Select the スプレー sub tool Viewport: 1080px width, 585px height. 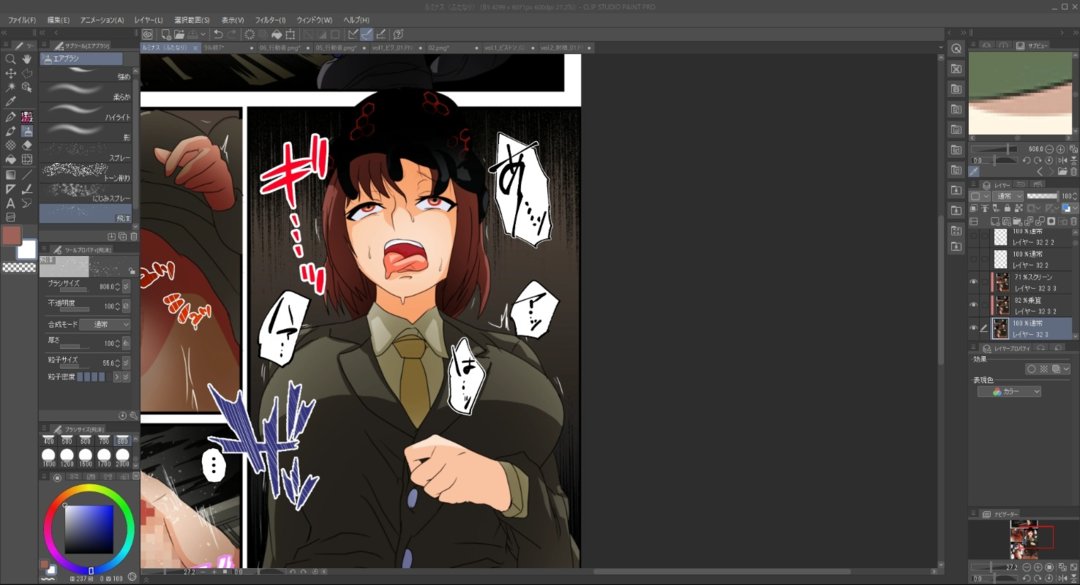[86, 154]
